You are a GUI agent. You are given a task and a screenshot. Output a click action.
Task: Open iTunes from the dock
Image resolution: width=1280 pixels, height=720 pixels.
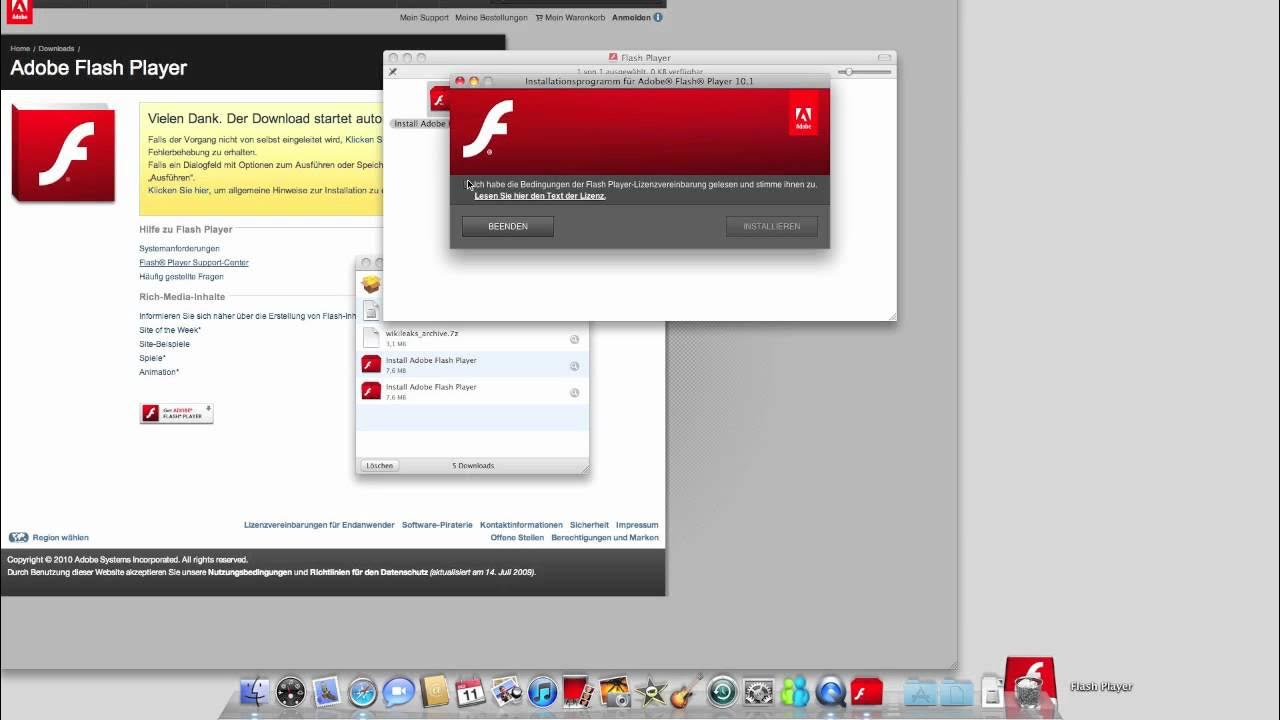coord(542,692)
